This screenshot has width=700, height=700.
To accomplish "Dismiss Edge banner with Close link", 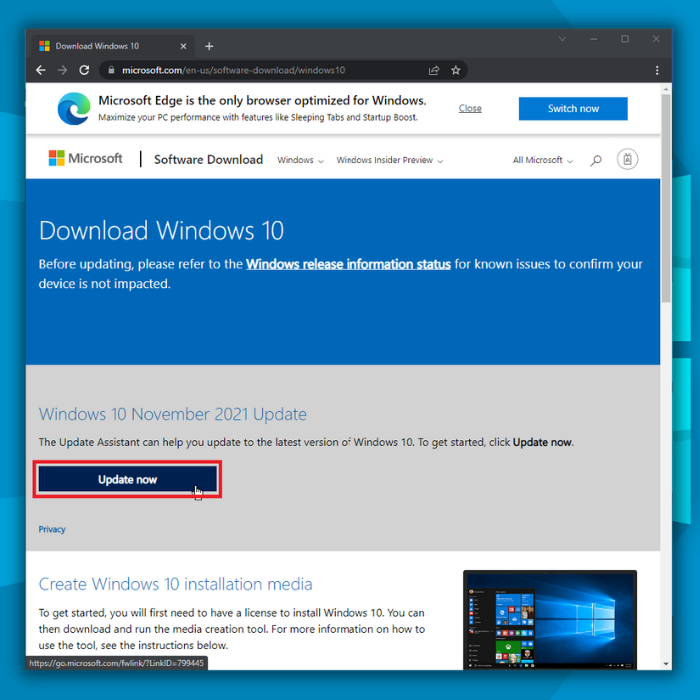I will tap(470, 108).
